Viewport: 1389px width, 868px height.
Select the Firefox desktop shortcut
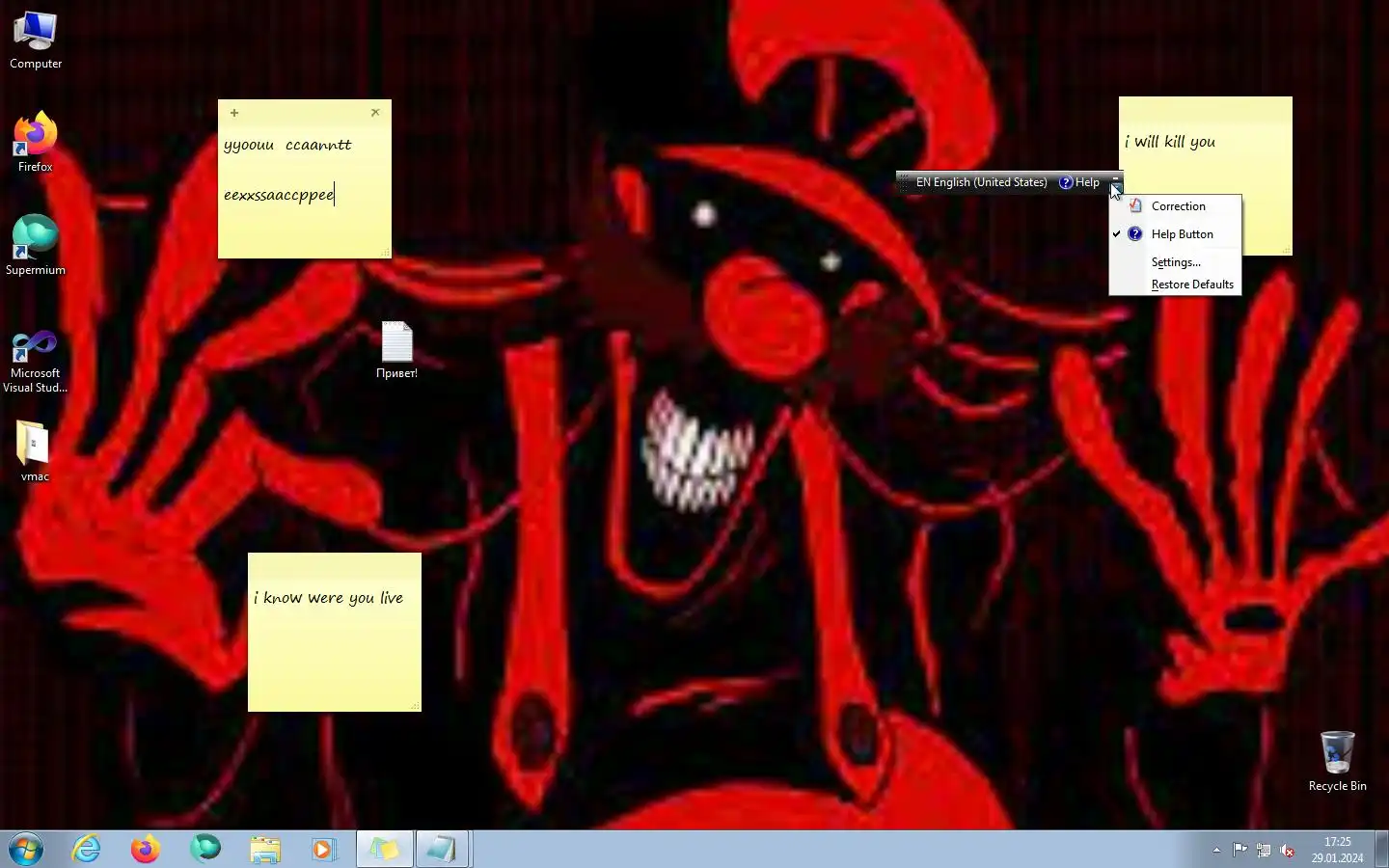point(36,143)
